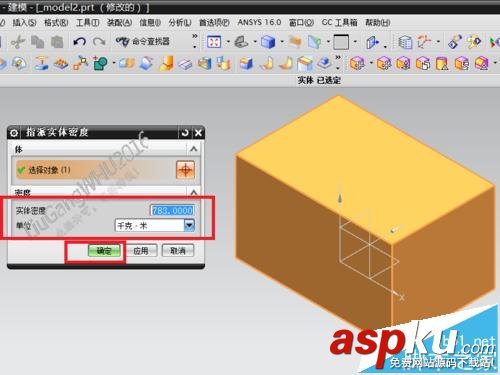The width and height of the screenshot is (500, 375).
Task: Click the orange sketch grid icon
Action: (61, 64)
